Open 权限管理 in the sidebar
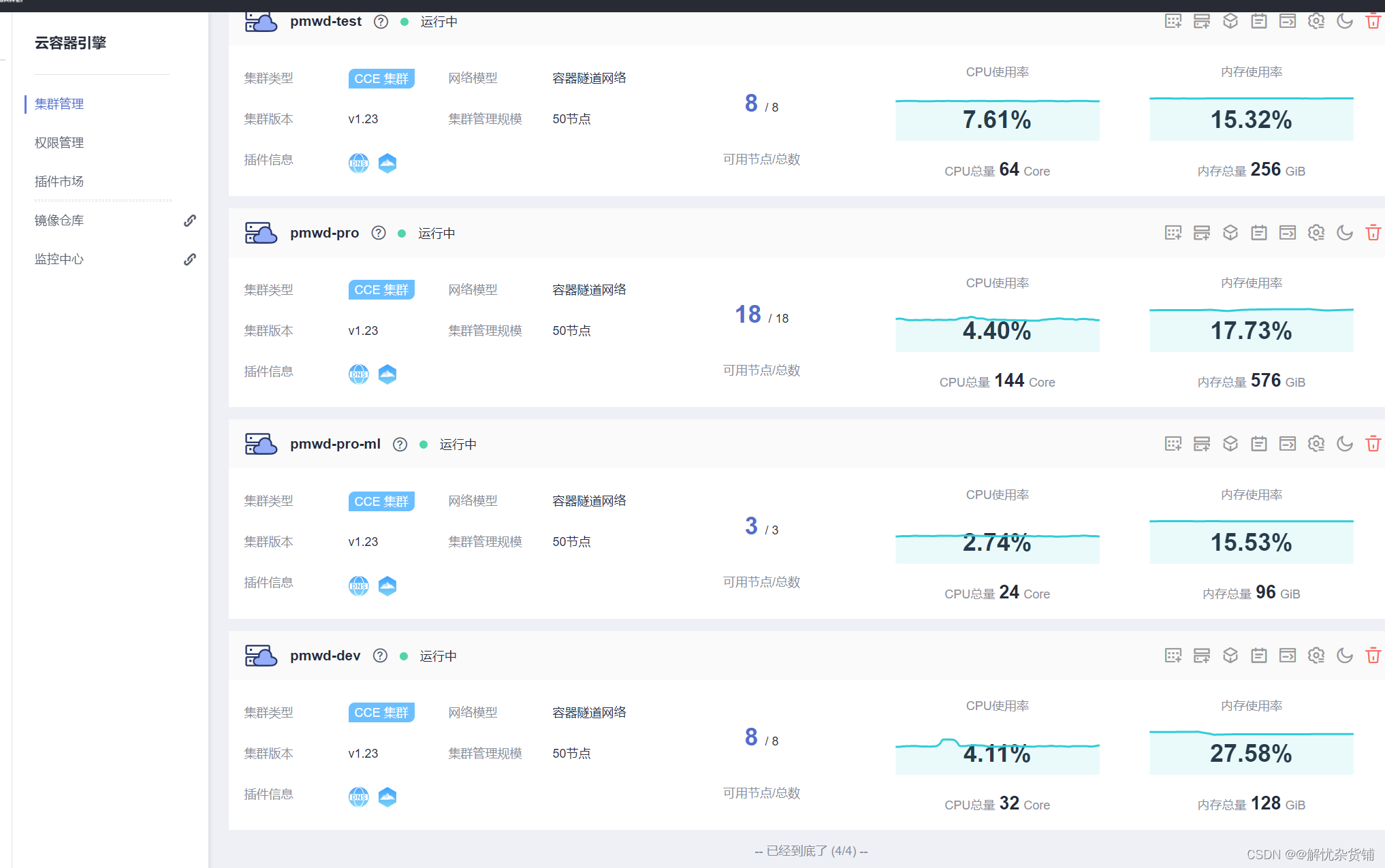 tap(59, 142)
